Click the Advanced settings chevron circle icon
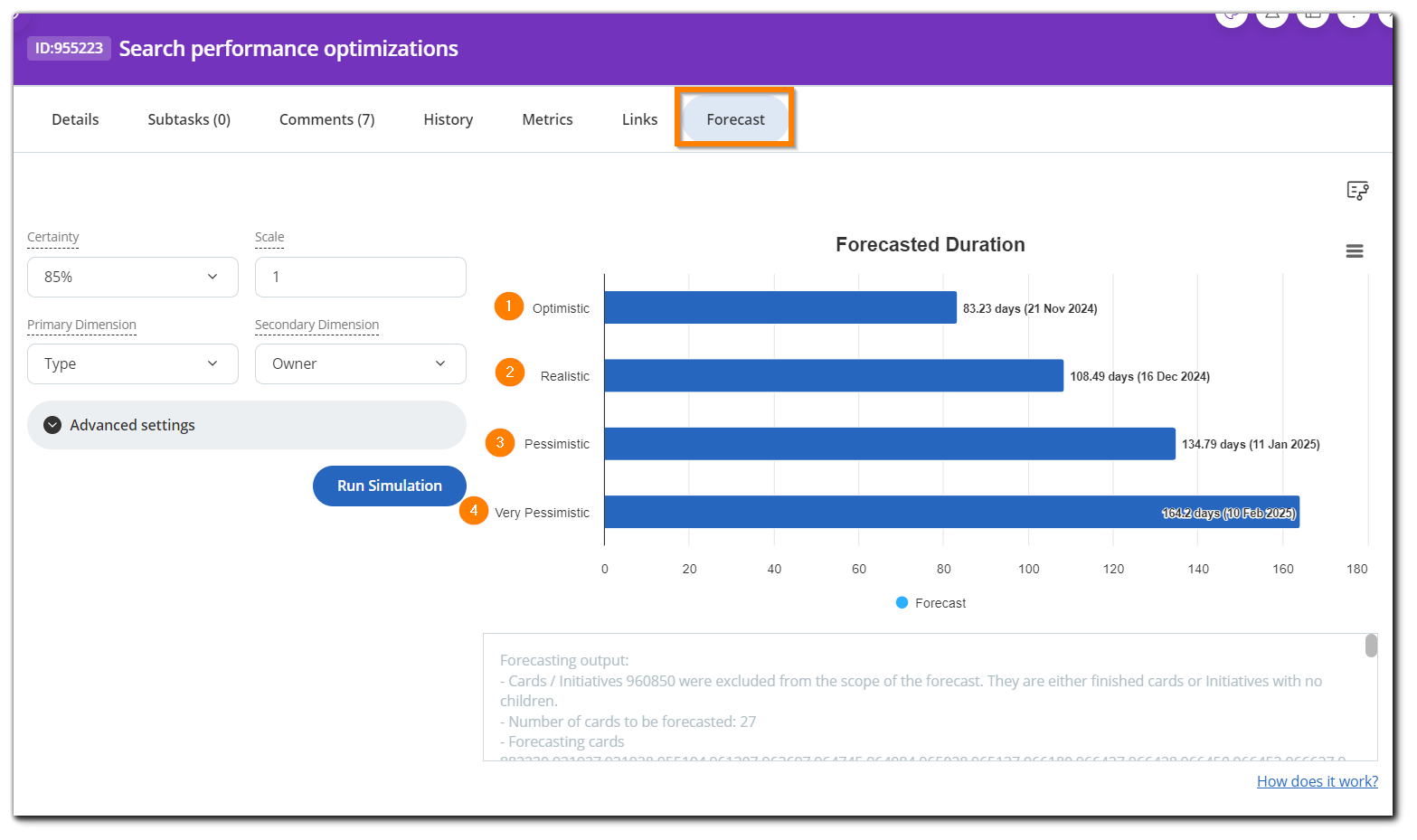The image size is (1417, 840). (x=52, y=425)
